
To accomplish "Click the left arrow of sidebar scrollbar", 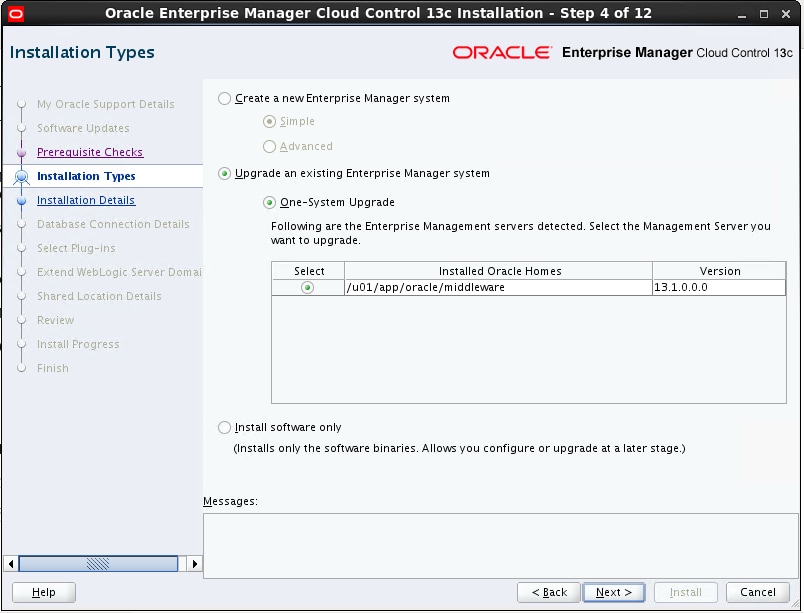I will point(11,564).
